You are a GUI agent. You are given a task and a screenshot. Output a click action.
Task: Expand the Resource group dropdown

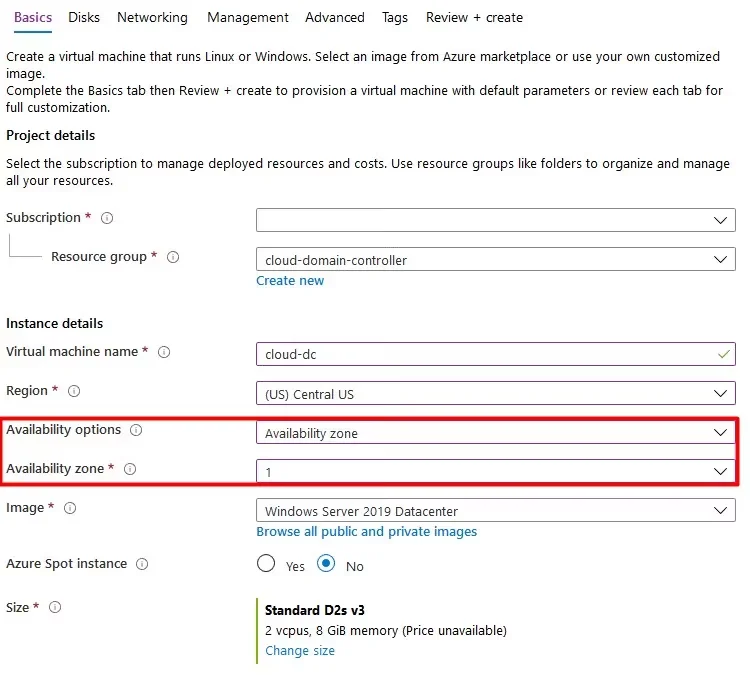point(495,260)
